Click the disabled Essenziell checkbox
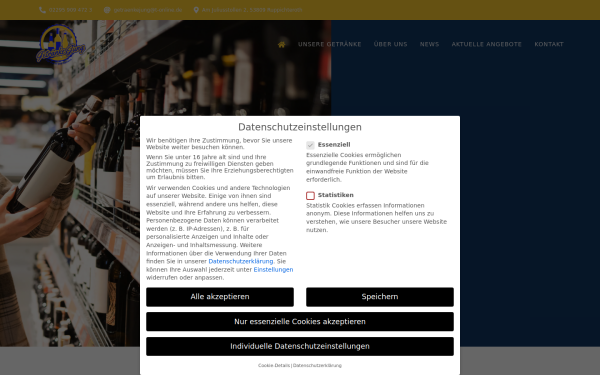This screenshot has width=600, height=375. pos(310,145)
